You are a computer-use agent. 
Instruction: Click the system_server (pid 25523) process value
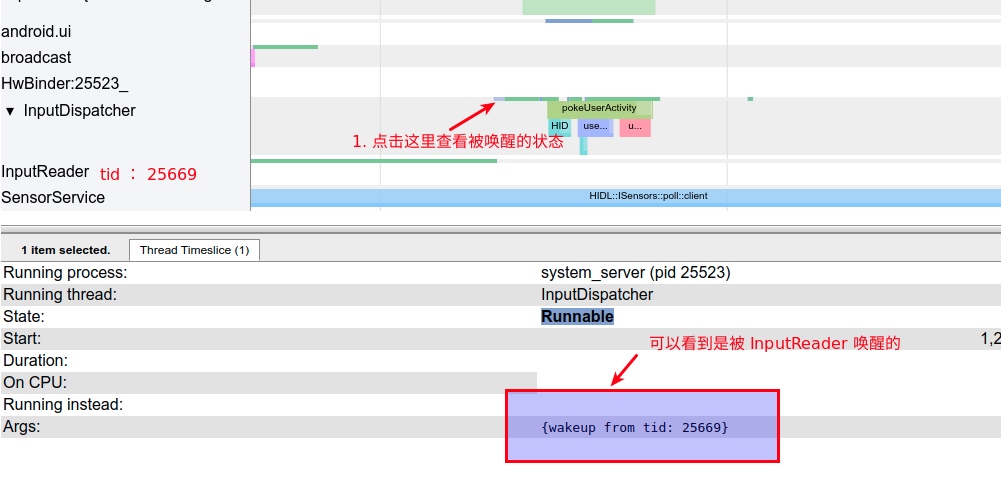tap(635, 272)
